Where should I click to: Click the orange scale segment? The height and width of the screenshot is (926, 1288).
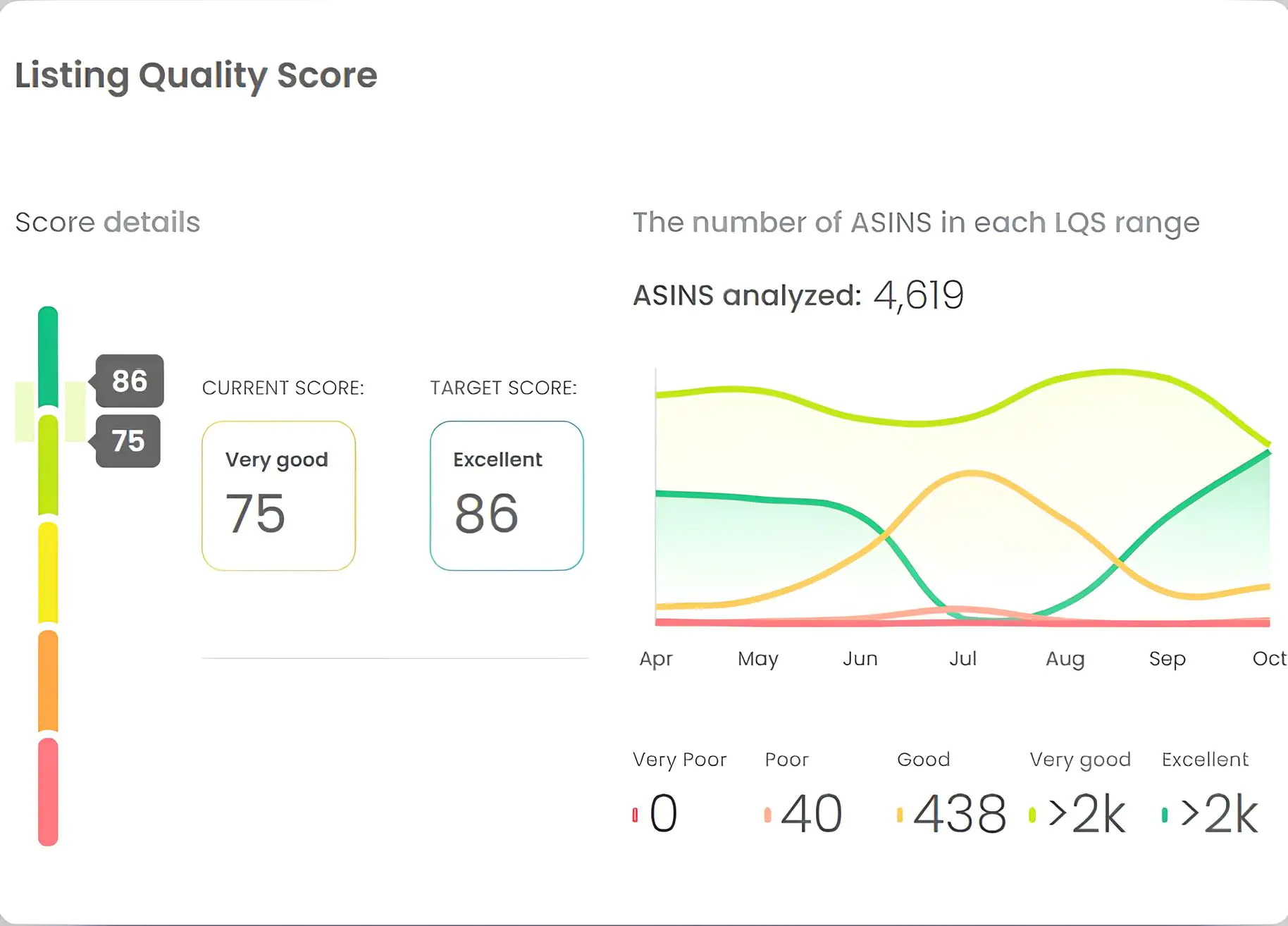coord(48,680)
